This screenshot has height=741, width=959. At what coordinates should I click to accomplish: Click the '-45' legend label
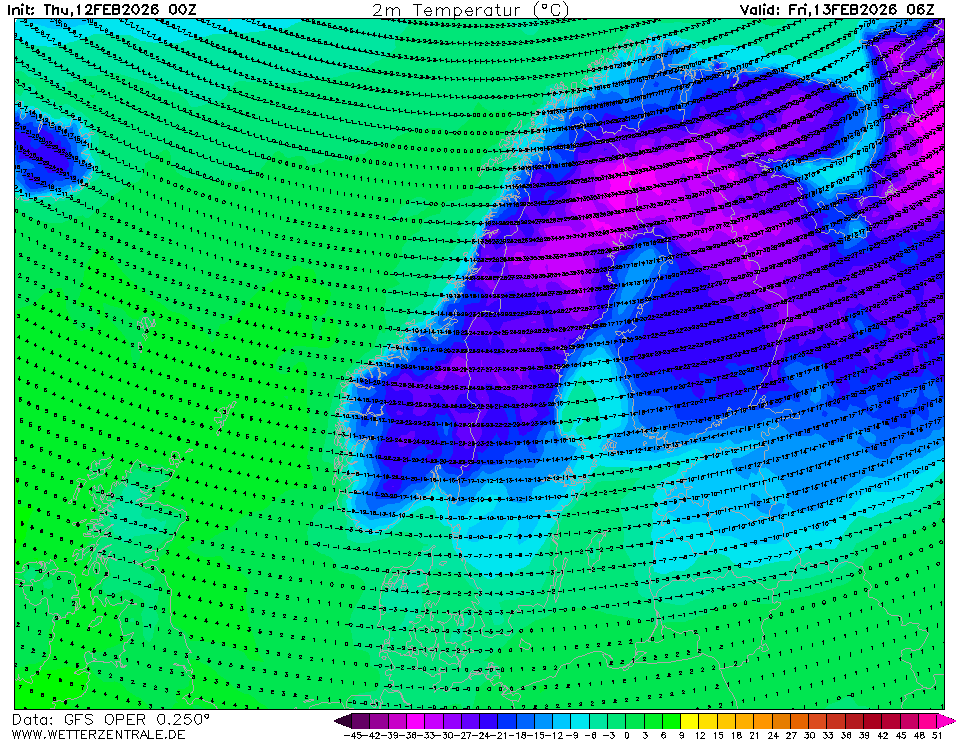(x=352, y=735)
